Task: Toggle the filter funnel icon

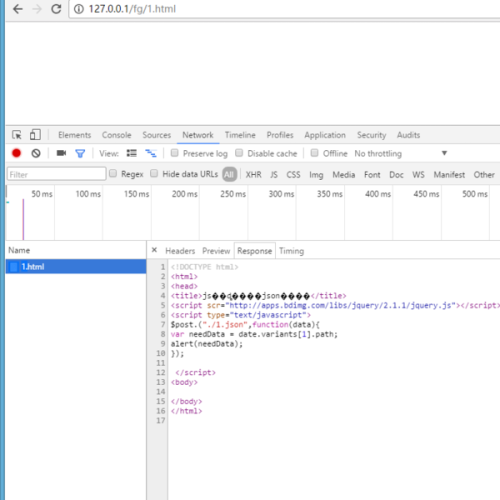Action: point(80,153)
